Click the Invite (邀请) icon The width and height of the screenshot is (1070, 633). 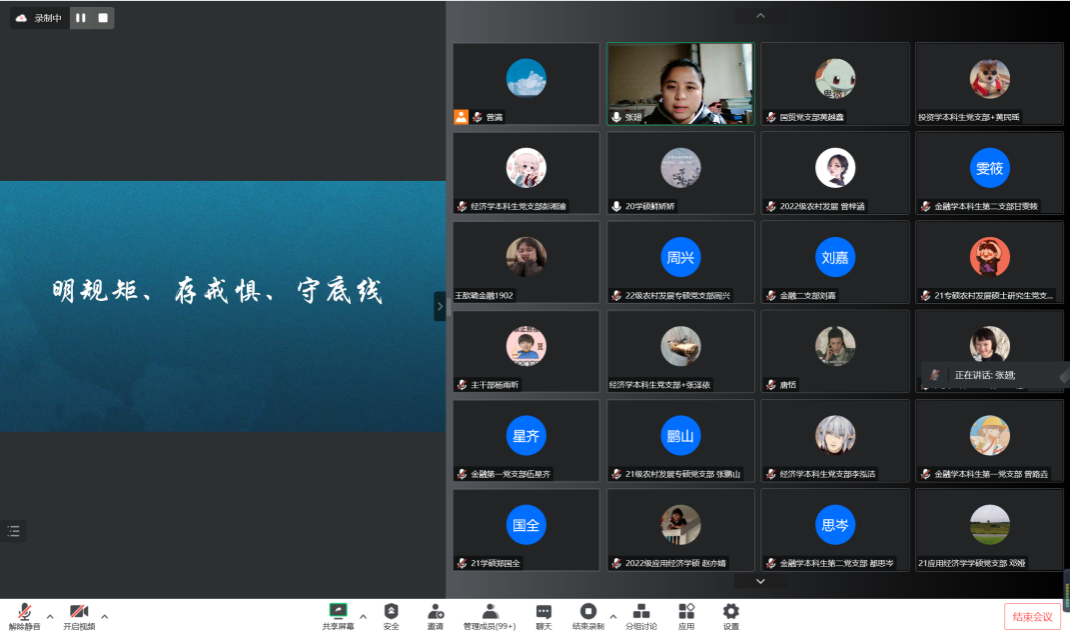435,614
